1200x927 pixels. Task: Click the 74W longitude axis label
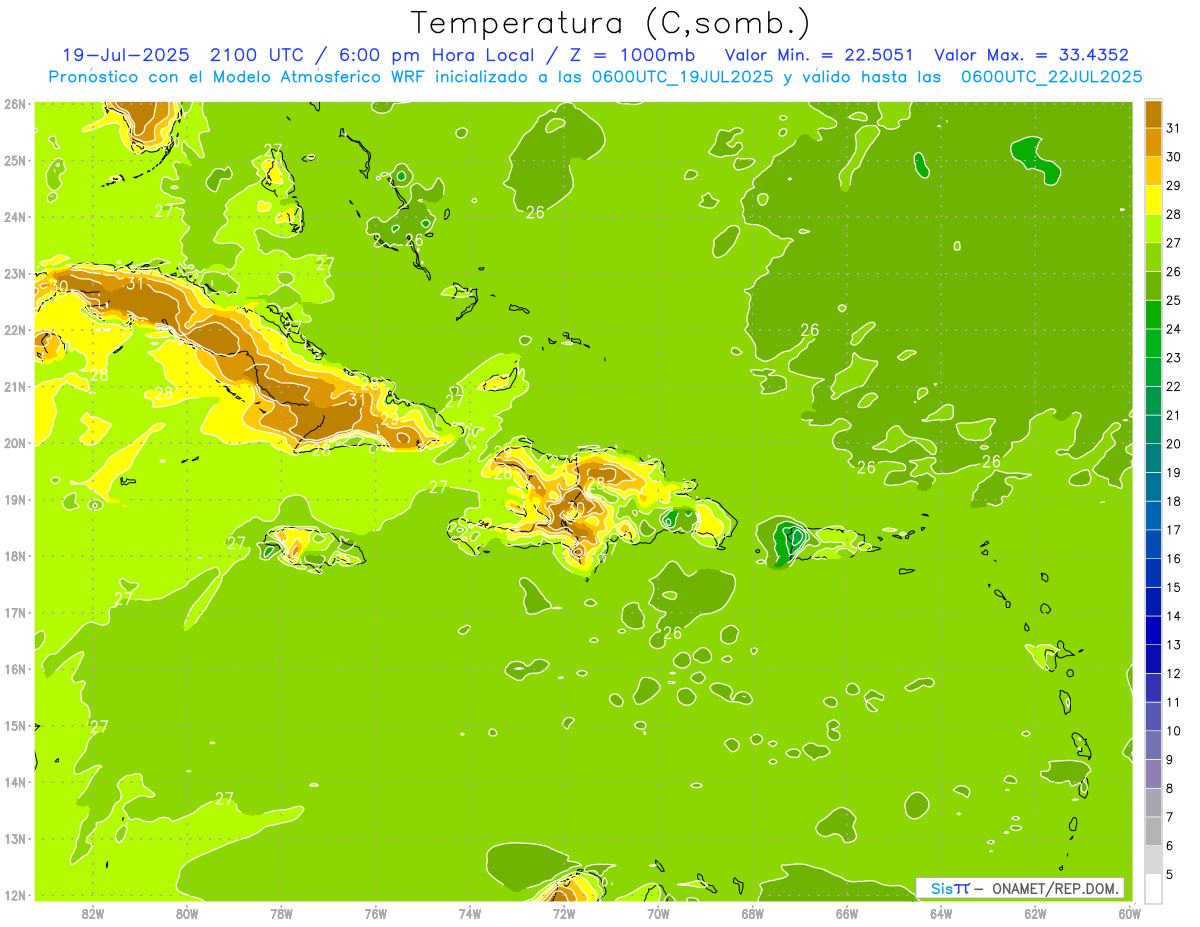point(470,913)
